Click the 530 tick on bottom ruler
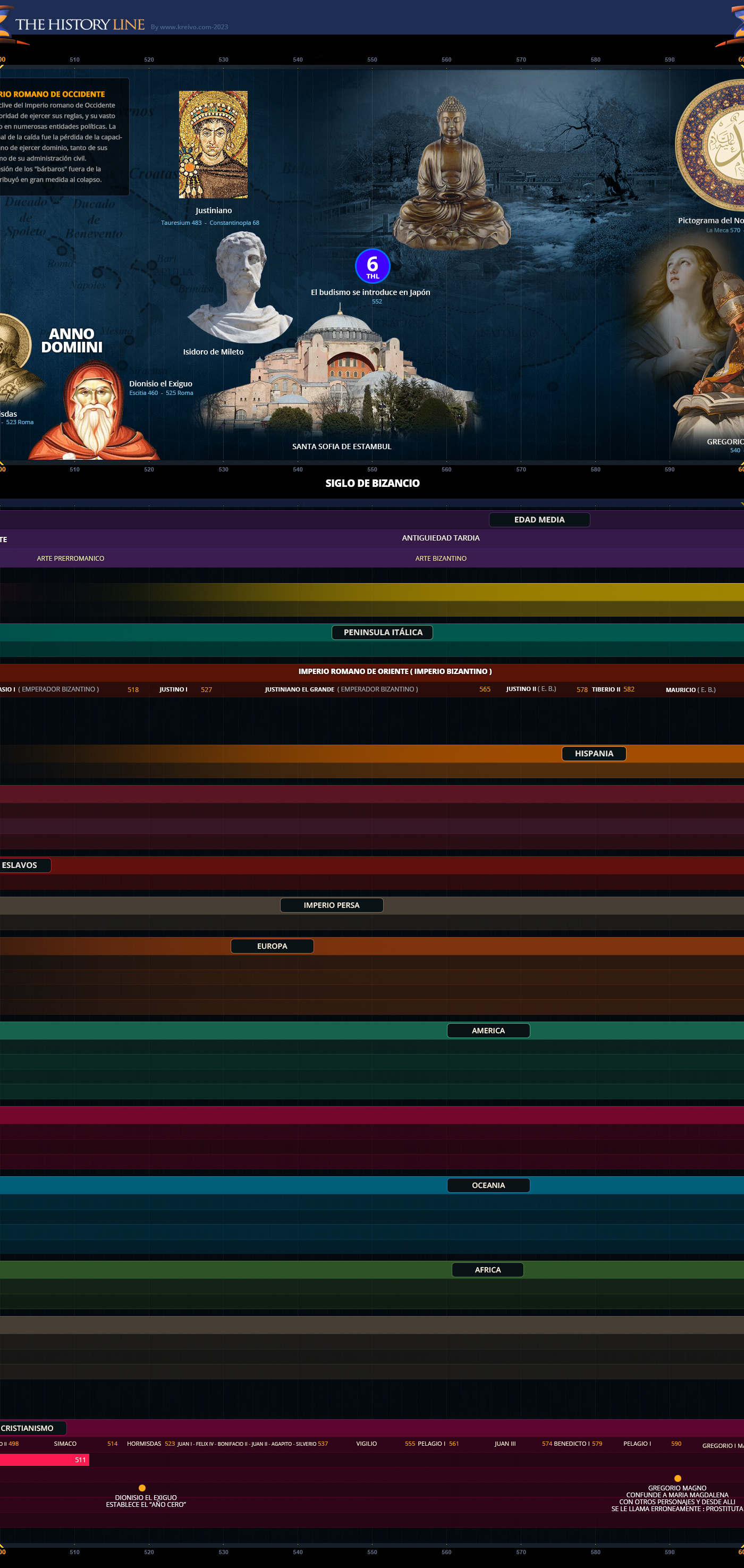The width and height of the screenshot is (744, 1568). pos(223,1552)
